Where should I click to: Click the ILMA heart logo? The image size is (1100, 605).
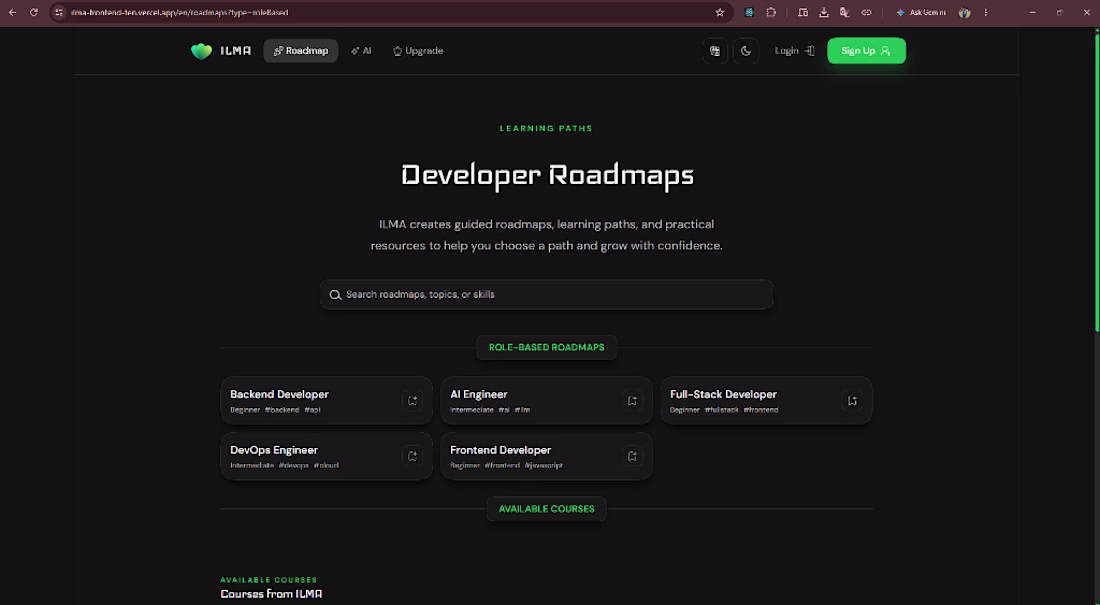point(201,51)
